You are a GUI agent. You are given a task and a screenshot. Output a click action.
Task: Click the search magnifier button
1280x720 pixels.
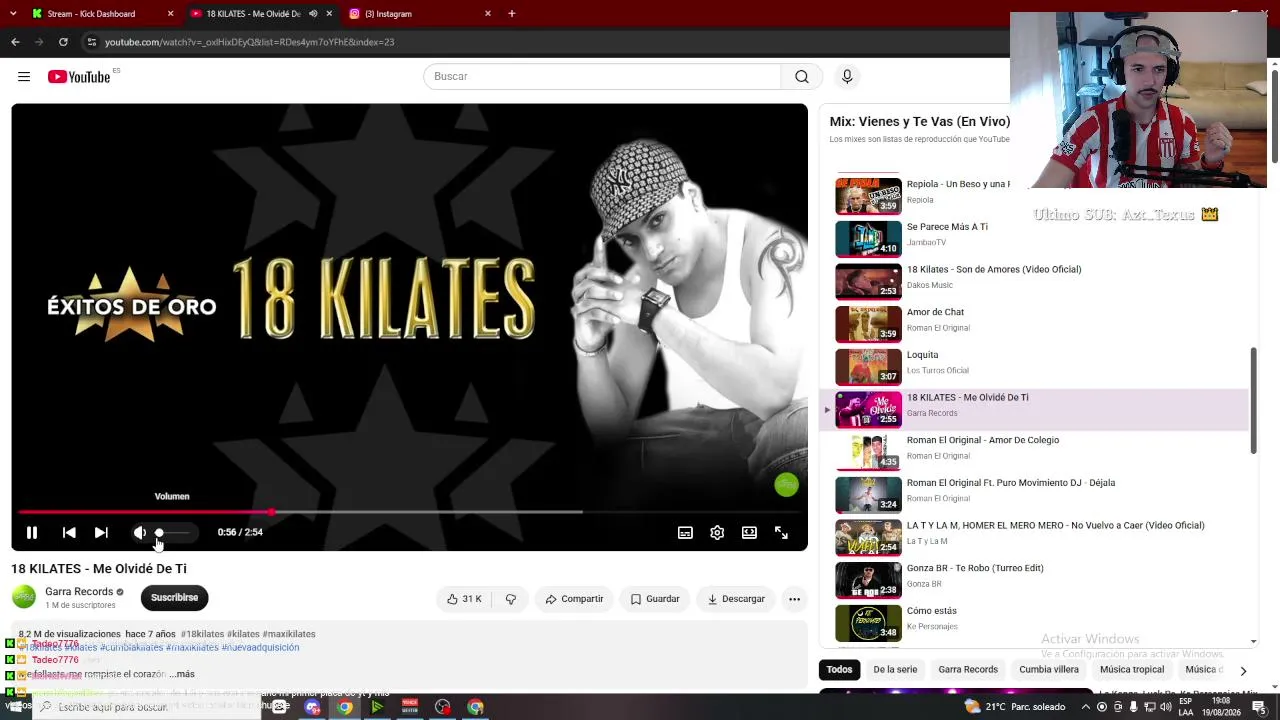[x=802, y=77]
